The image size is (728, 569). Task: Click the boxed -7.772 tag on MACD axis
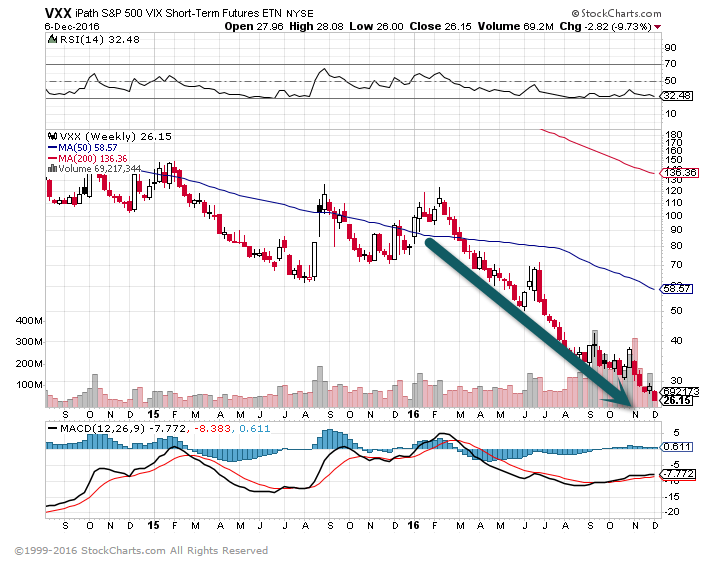(678, 474)
